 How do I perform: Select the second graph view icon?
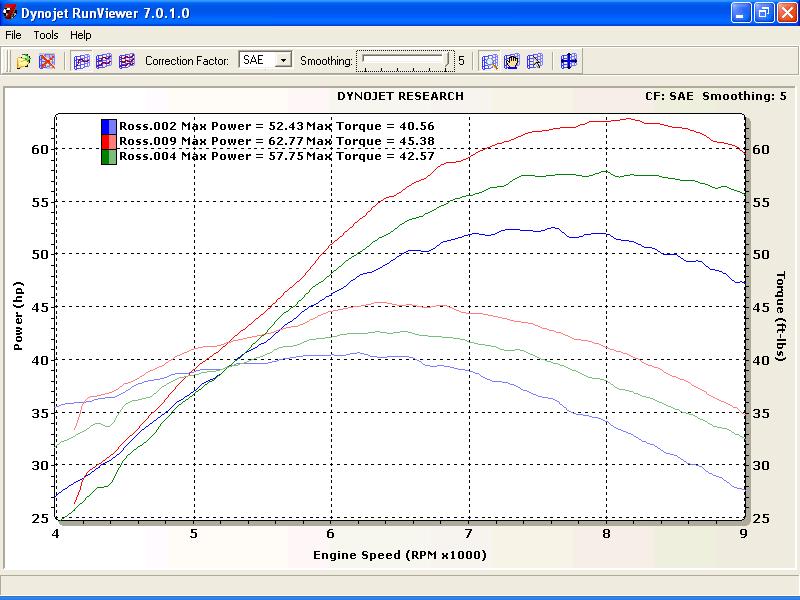tap(104, 61)
